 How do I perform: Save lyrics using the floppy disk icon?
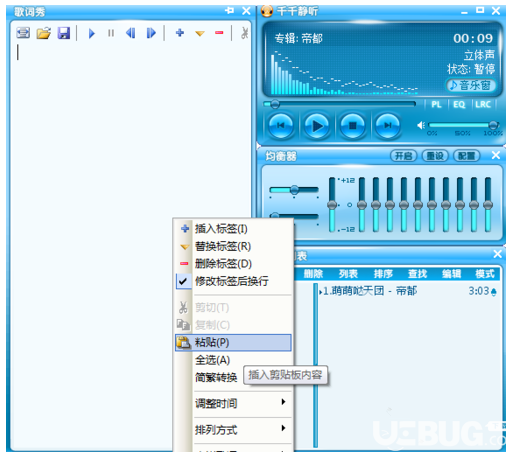click(x=64, y=33)
